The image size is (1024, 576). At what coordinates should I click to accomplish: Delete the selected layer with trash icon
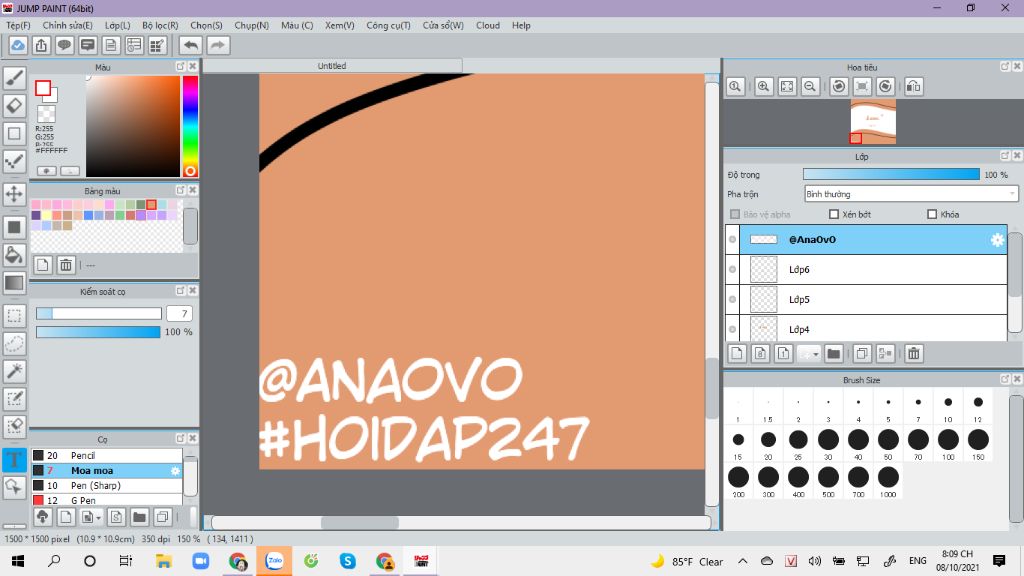click(x=914, y=353)
